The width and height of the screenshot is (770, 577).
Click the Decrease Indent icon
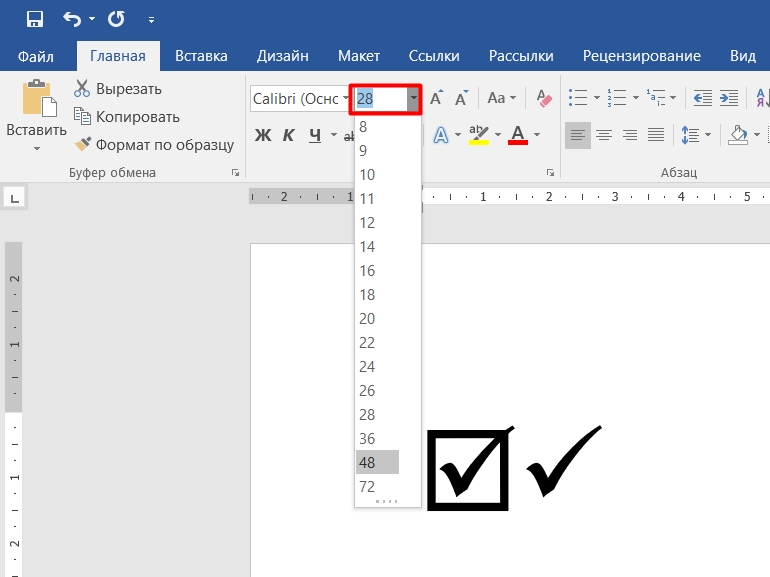click(x=702, y=98)
